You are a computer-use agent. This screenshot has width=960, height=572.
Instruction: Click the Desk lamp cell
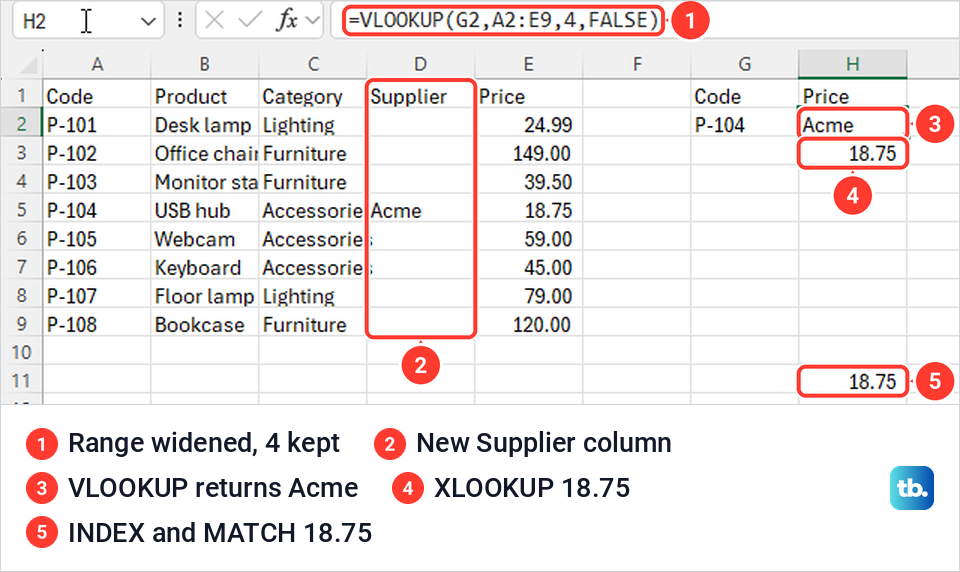[x=204, y=124]
